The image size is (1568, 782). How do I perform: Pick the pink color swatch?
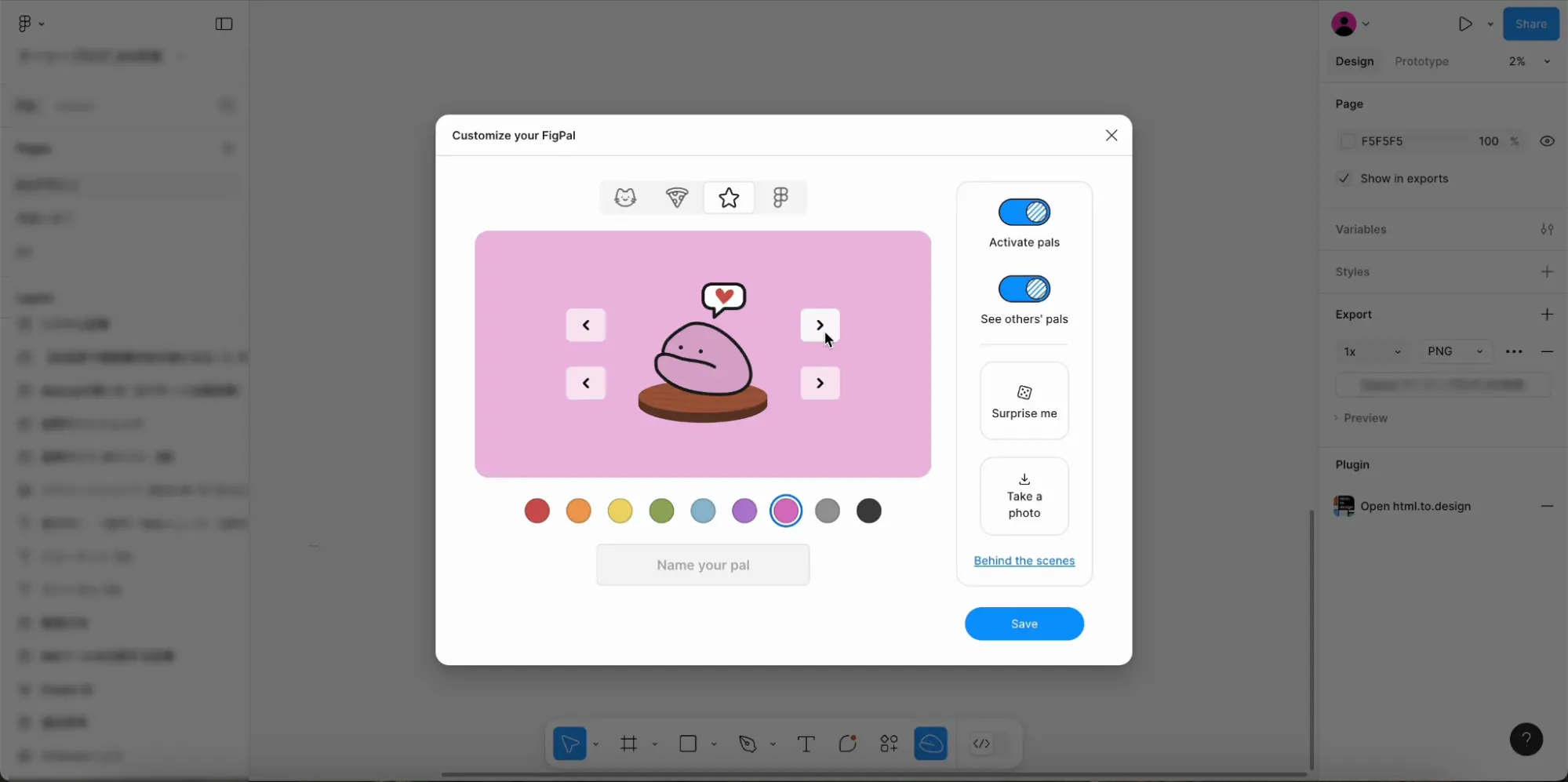coord(786,511)
